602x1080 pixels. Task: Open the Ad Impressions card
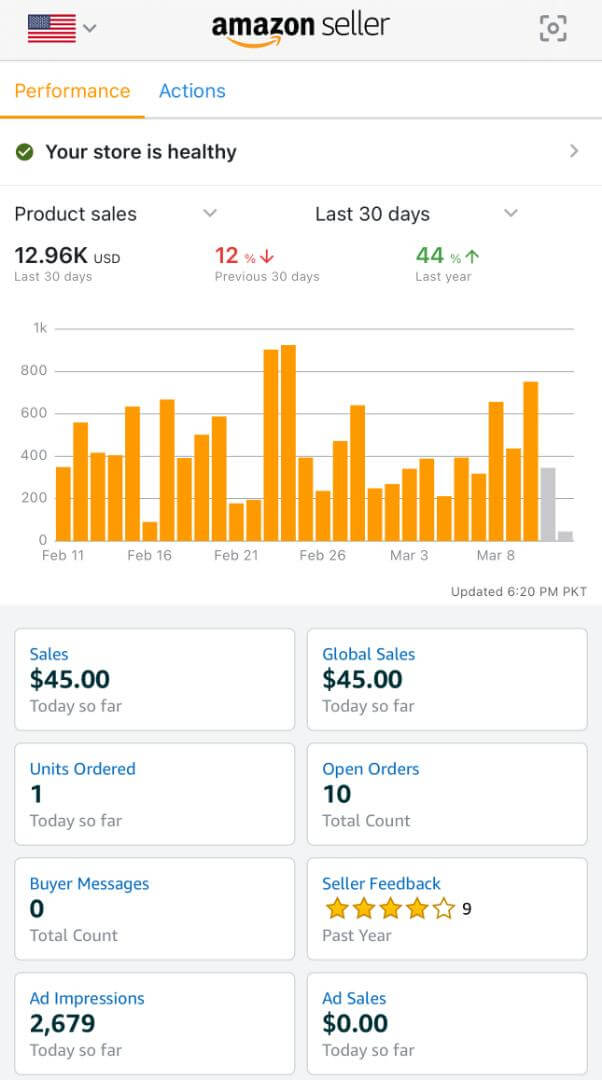[x=154, y=1023]
